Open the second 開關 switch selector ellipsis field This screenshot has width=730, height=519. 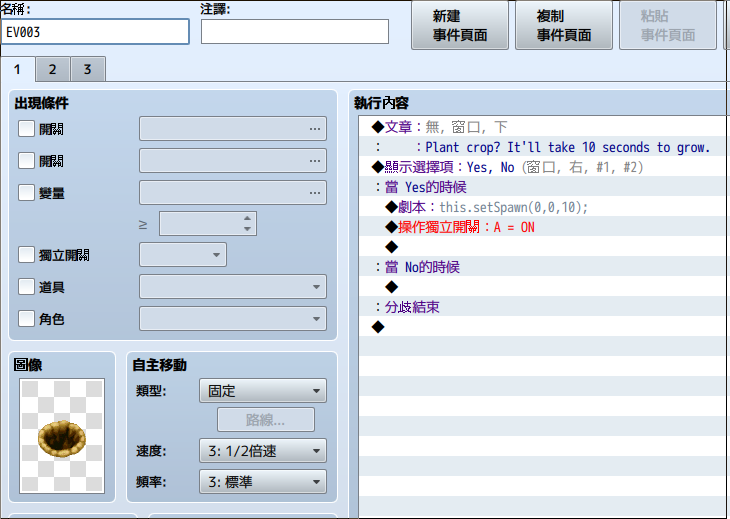click(x=233, y=161)
